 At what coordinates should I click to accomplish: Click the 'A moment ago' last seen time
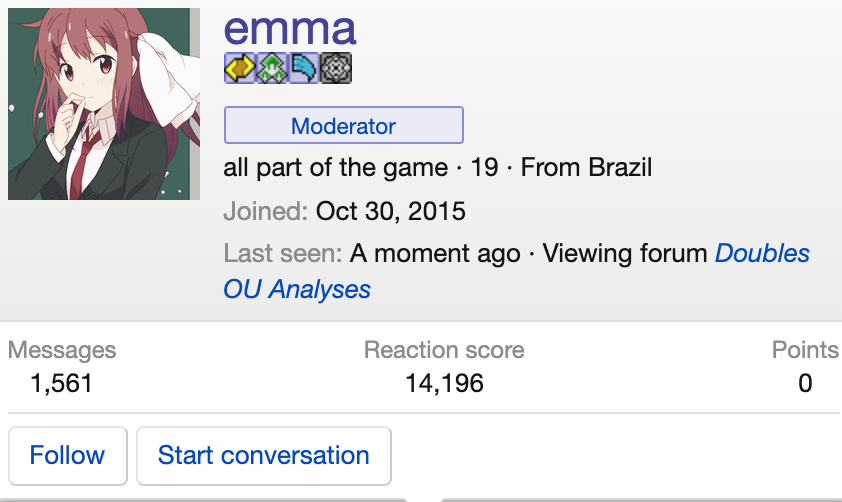pyautogui.click(x=435, y=254)
